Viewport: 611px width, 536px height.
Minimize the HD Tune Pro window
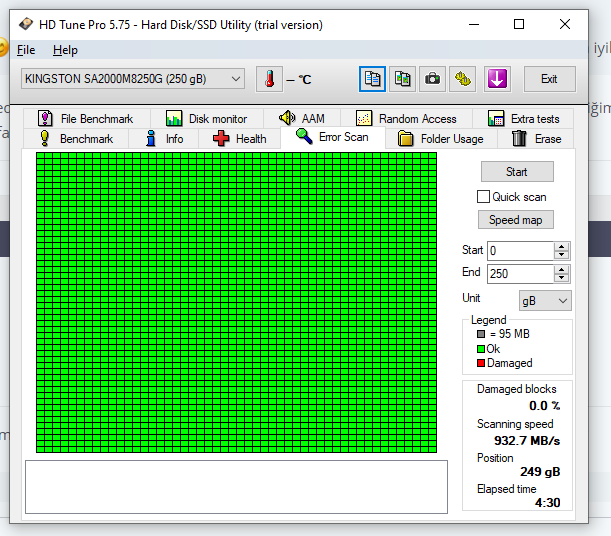point(474,24)
